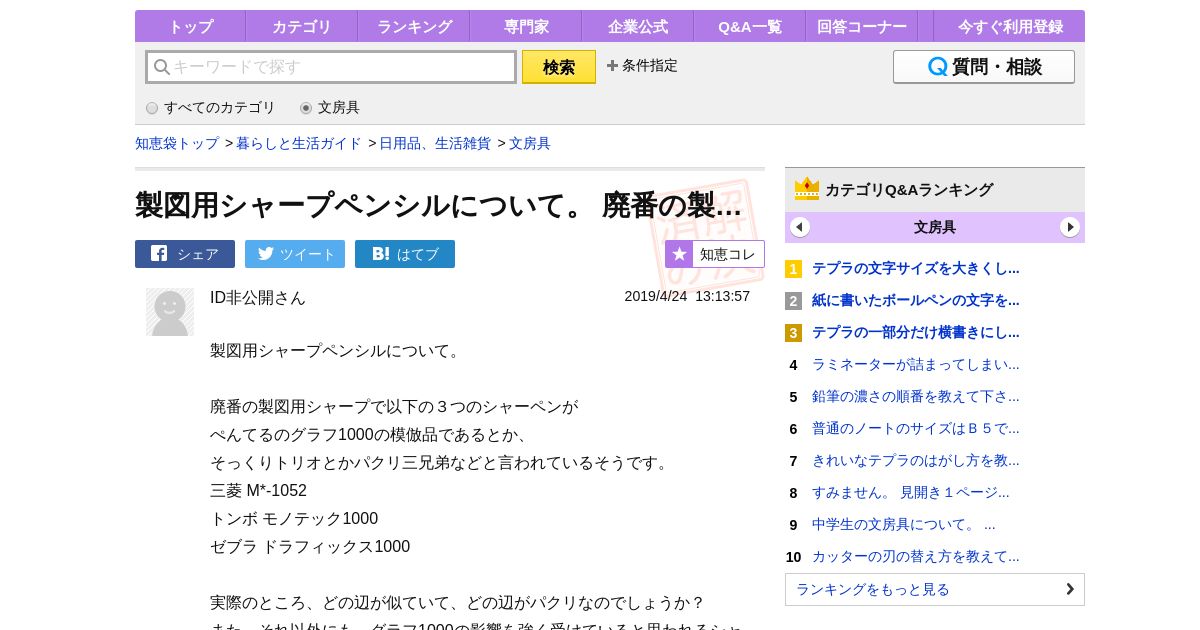Go to 知恵袋トップ breadcrumb
The image size is (1200, 630).
[177, 143]
